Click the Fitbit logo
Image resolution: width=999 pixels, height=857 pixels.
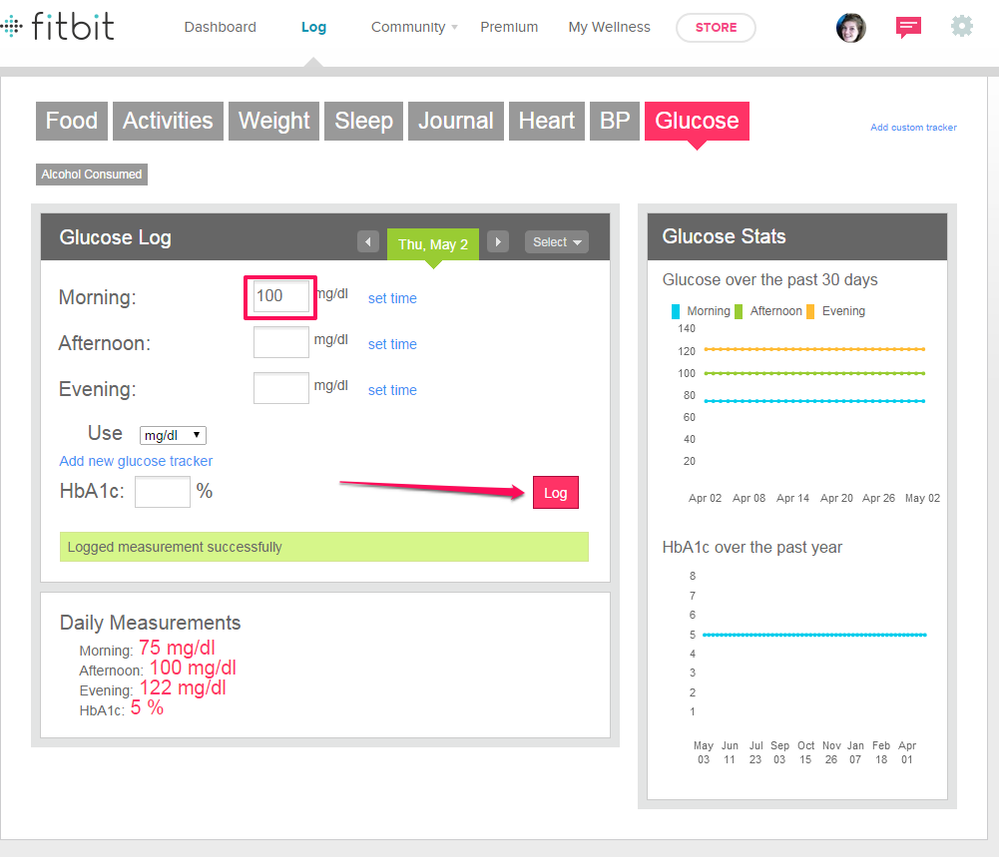57,27
